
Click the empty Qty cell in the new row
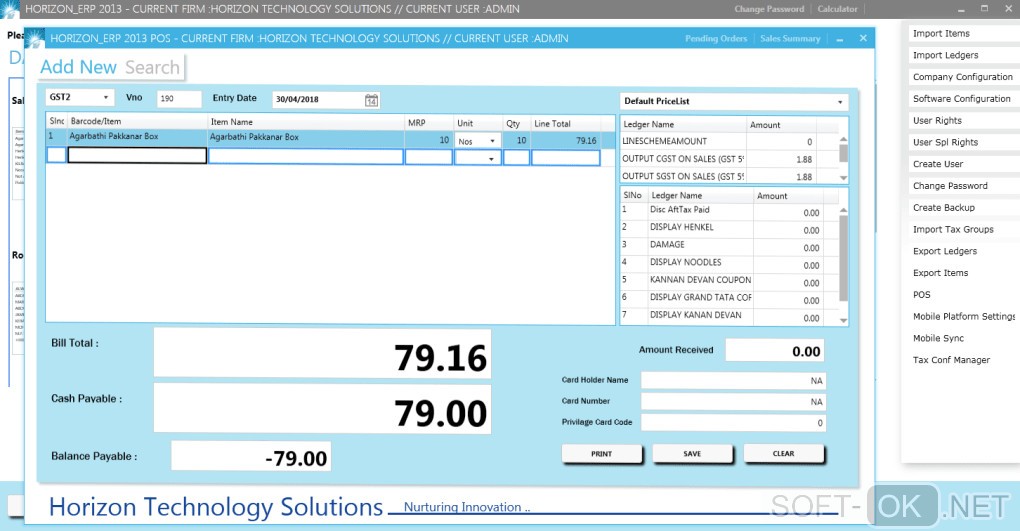click(517, 157)
